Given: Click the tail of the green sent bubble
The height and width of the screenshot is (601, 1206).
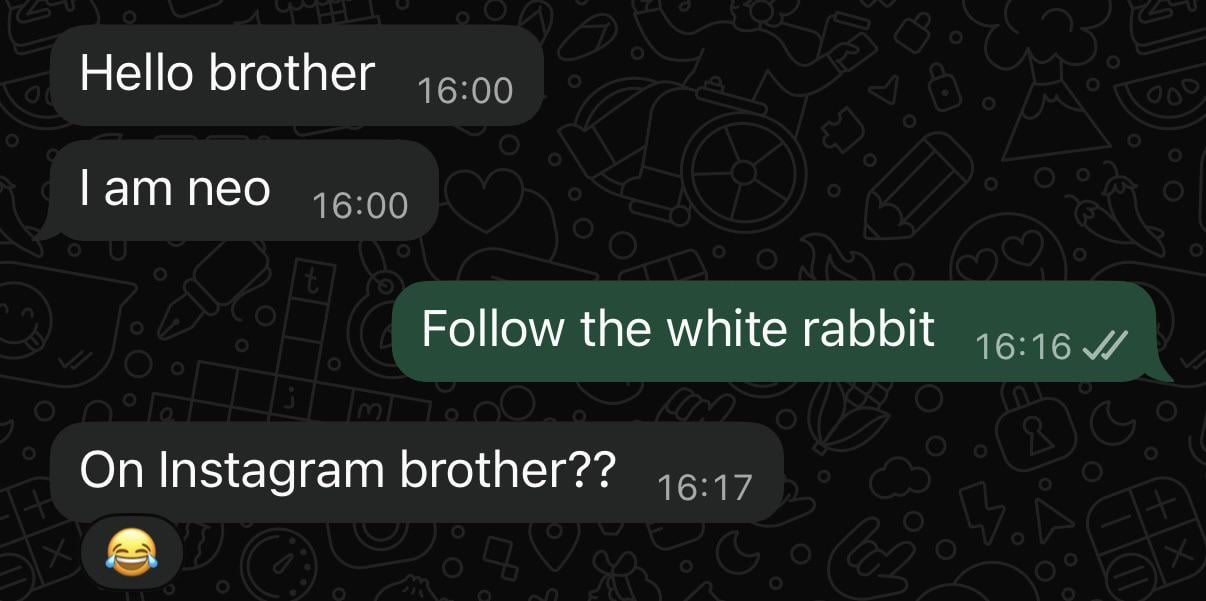Looking at the screenshot, I should pos(1164,372).
